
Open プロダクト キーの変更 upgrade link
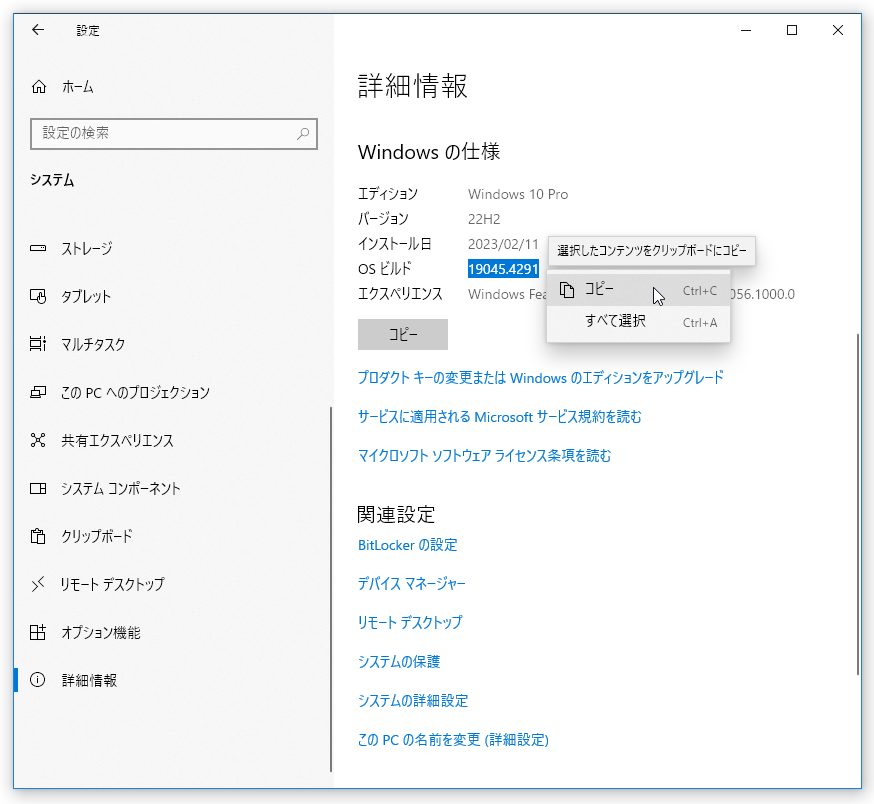[x=540, y=377]
